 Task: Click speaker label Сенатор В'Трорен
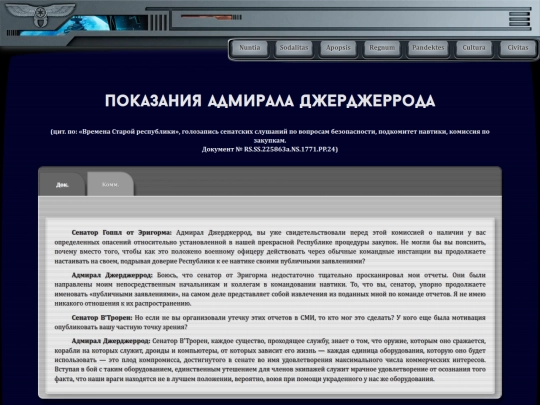(x=102, y=318)
